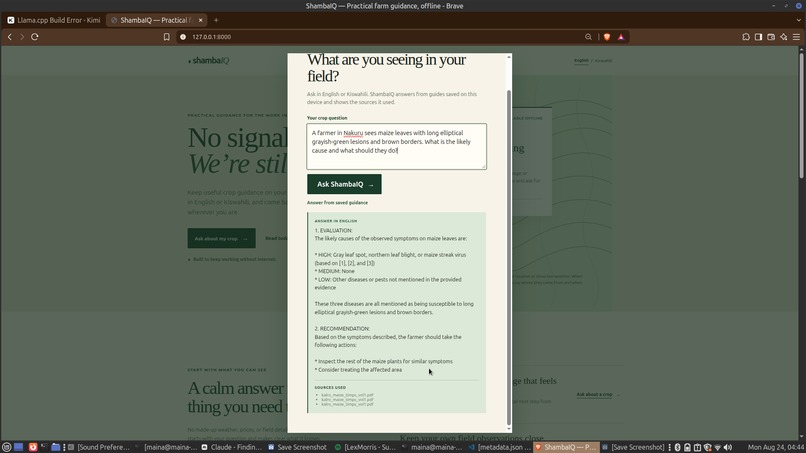Click the page's main vertical scrollbar
Image resolution: width=806 pixels, height=453 pixels.
[801, 114]
